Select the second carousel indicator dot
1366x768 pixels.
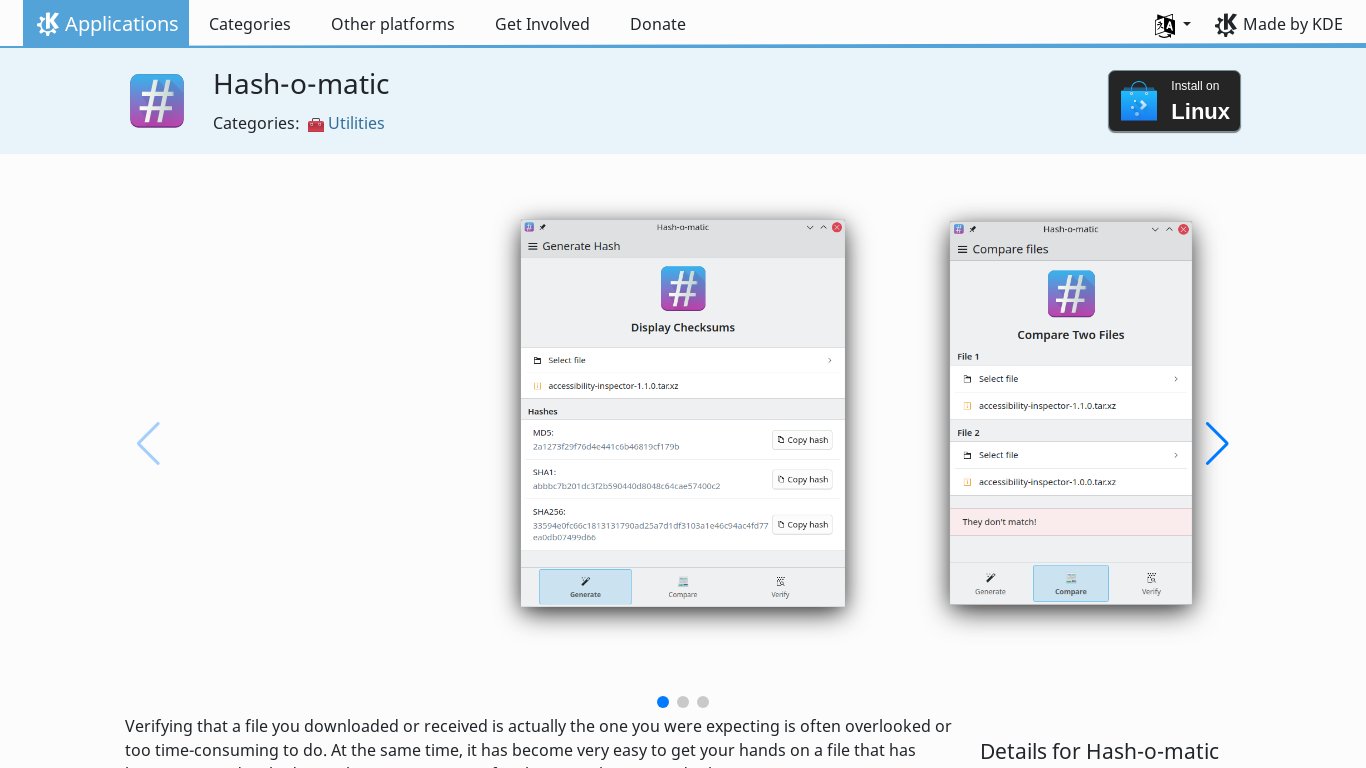point(683,702)
